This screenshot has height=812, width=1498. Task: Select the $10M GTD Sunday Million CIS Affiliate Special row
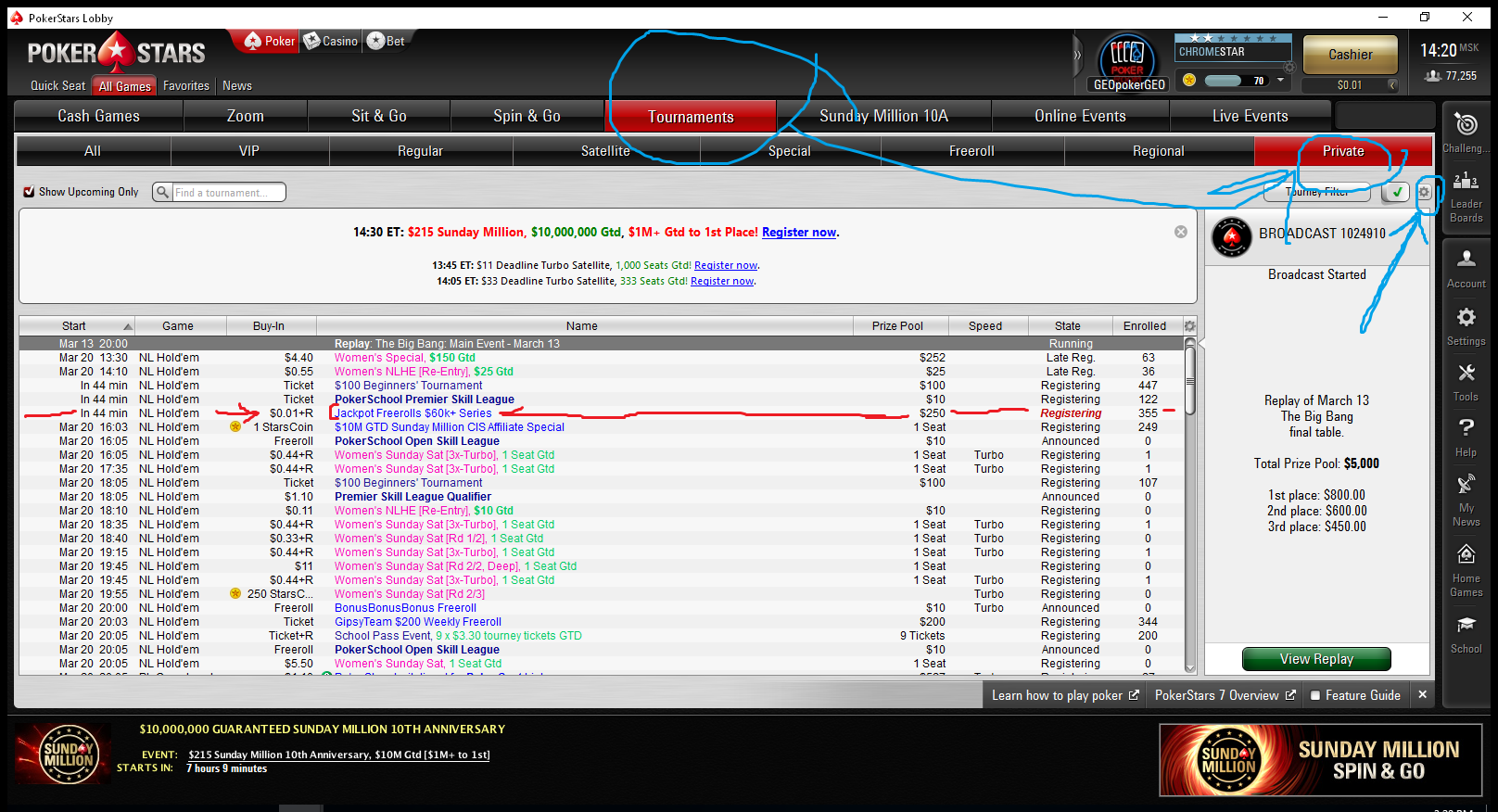point(602,427)
